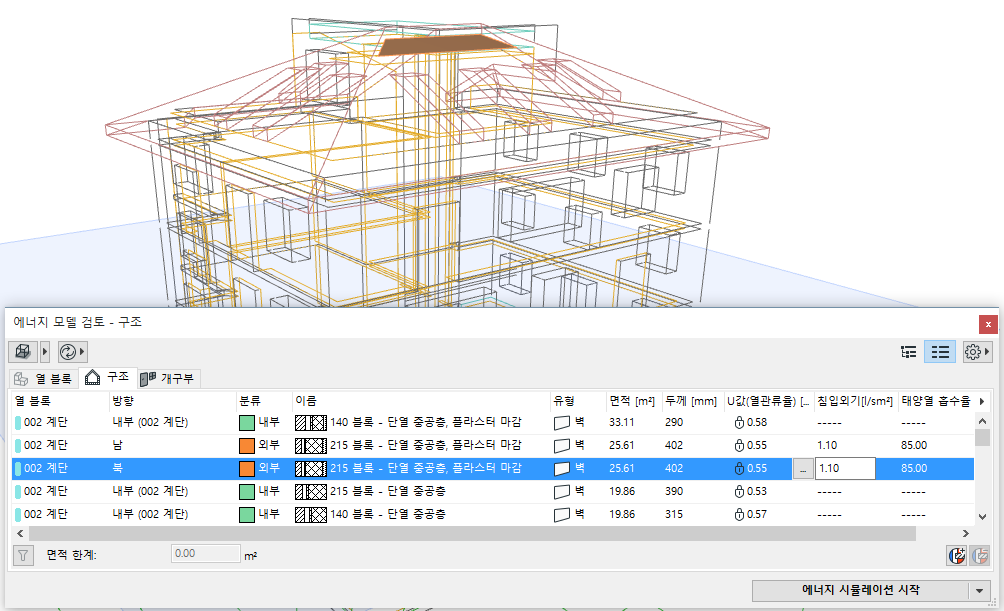Click the wall type icon in the 33.11 row
Image resolution: width=1004 pixels, height=611 pixels.
click(562, 423)
